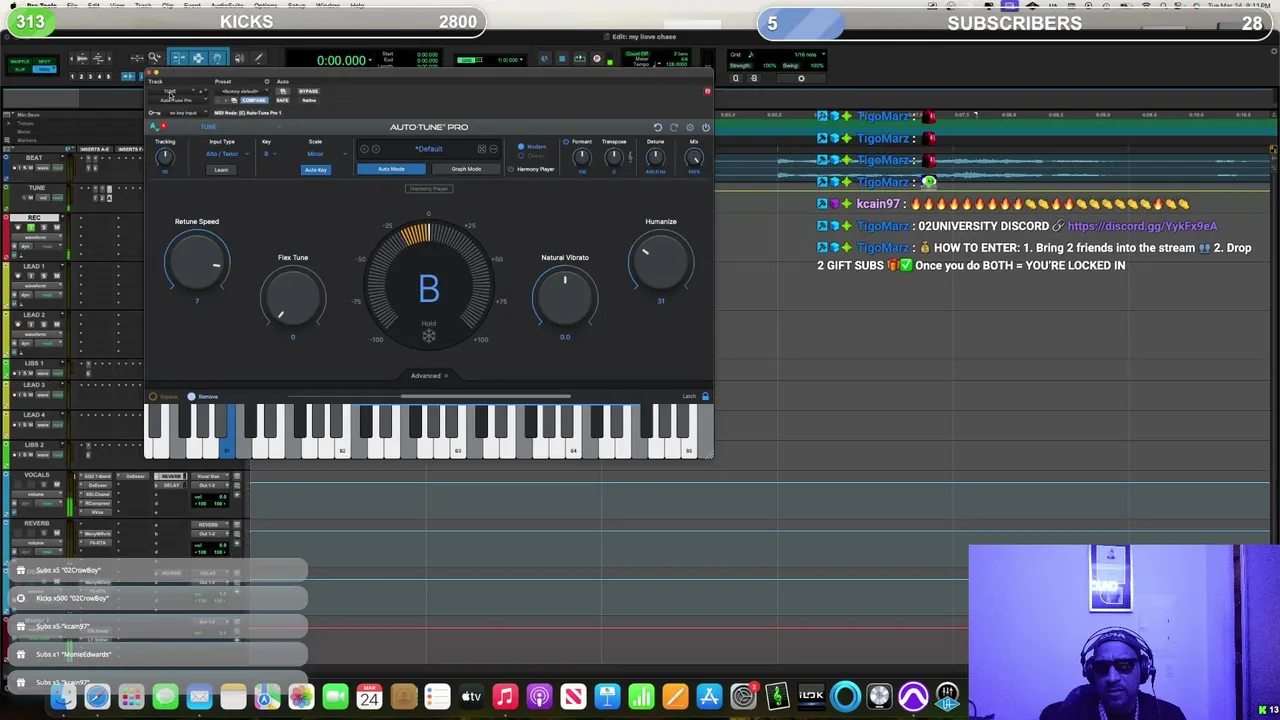Click the *Default preset name
This screenshot has width=1280, height=720.
point(429,149)
